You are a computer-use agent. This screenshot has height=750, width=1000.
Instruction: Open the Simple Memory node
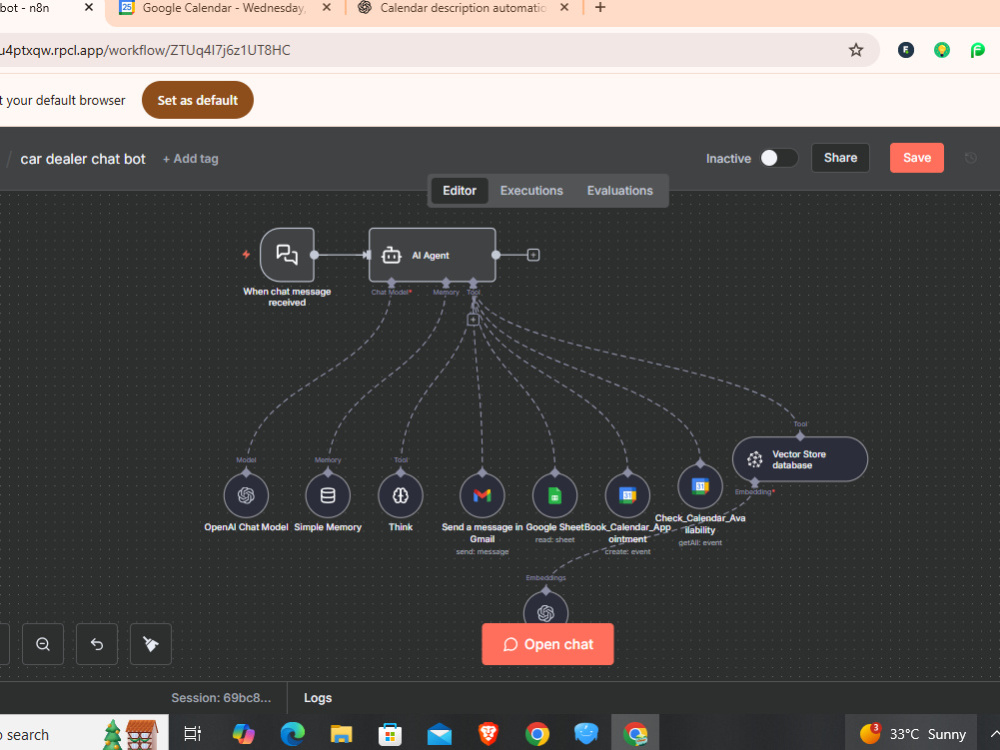click(328, 496)
